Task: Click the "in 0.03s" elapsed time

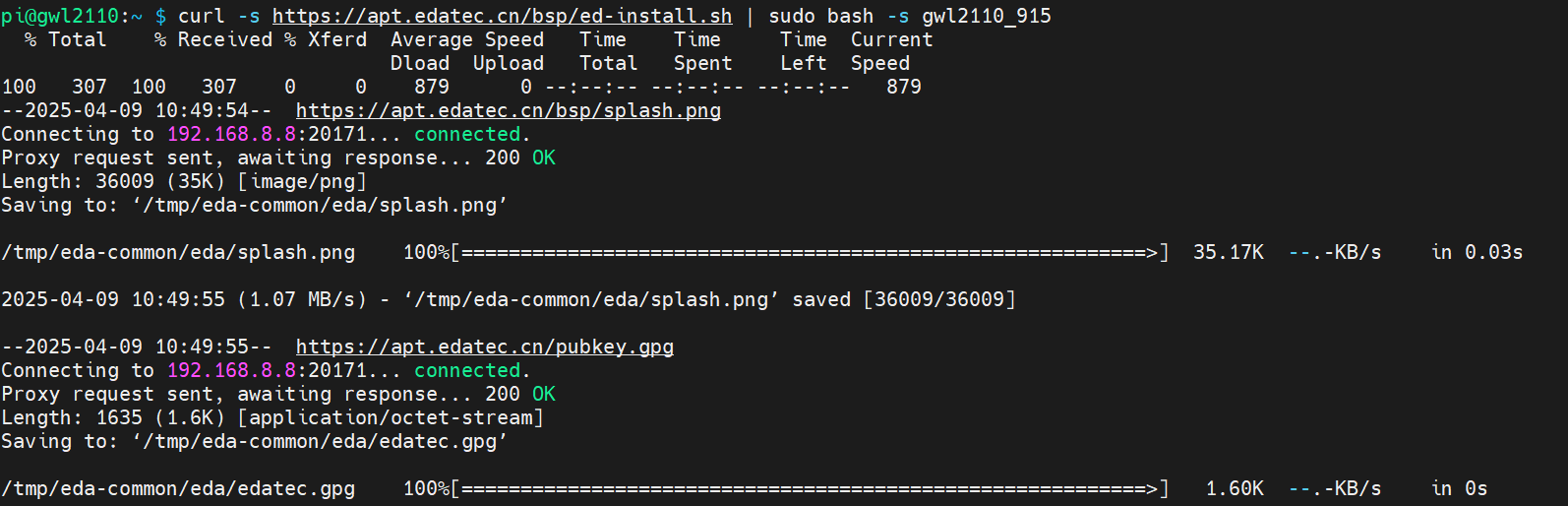Action: (x=1477, y=252)
